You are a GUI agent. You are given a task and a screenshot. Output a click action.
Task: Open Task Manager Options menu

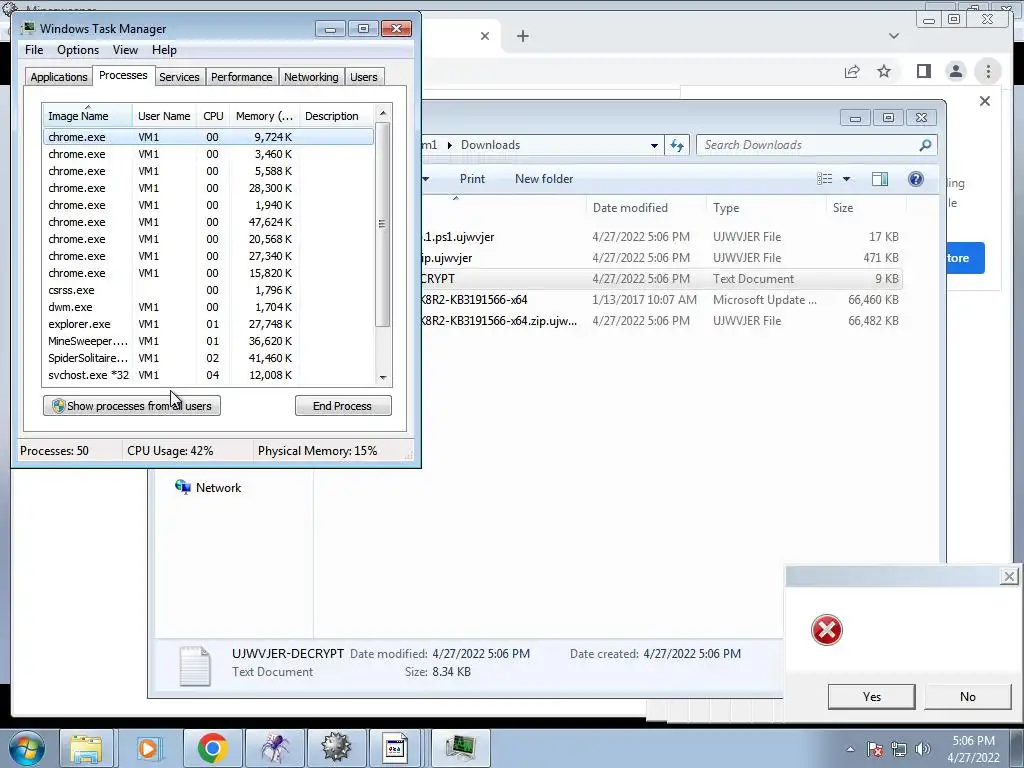point(78,50)
